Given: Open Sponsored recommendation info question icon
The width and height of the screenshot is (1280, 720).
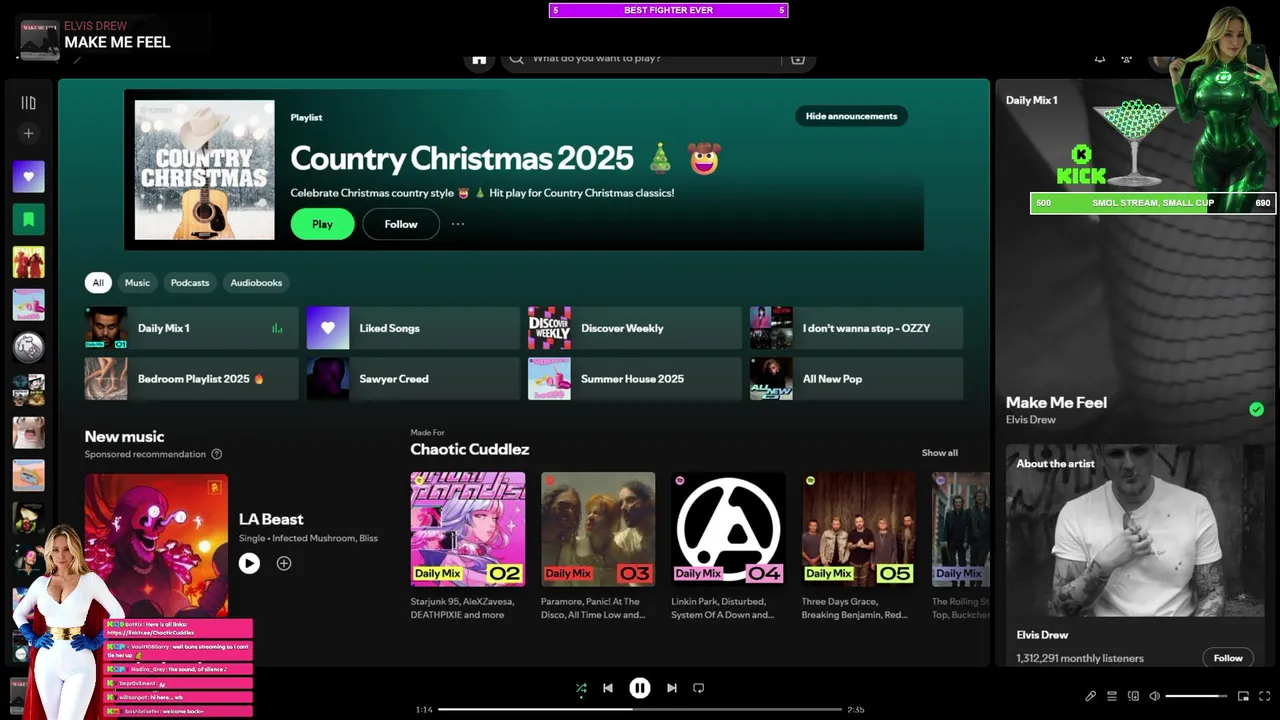Looking at the screenshot, I should pos(216,454).
